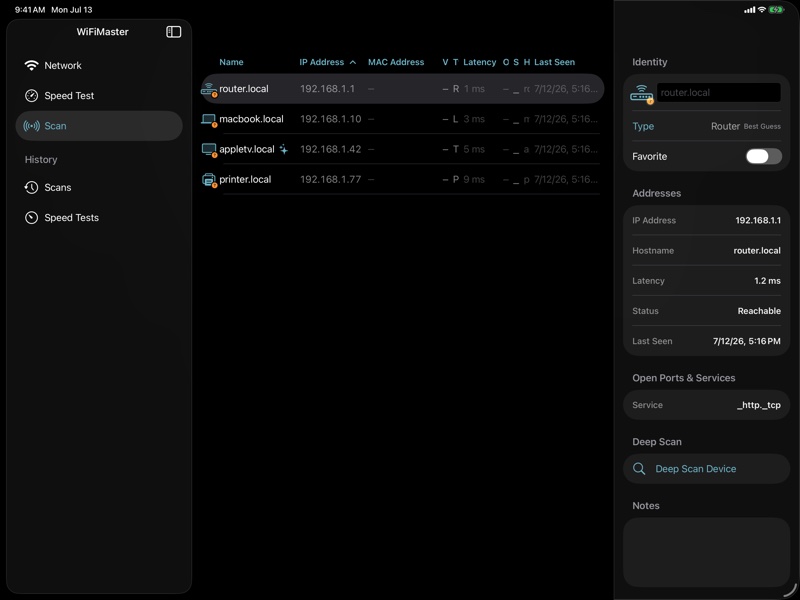Viewport: 800px width, 600px height.
Task: Click IP Address value 192.168.1.1 in details
Action: click(x=758, y=220)
